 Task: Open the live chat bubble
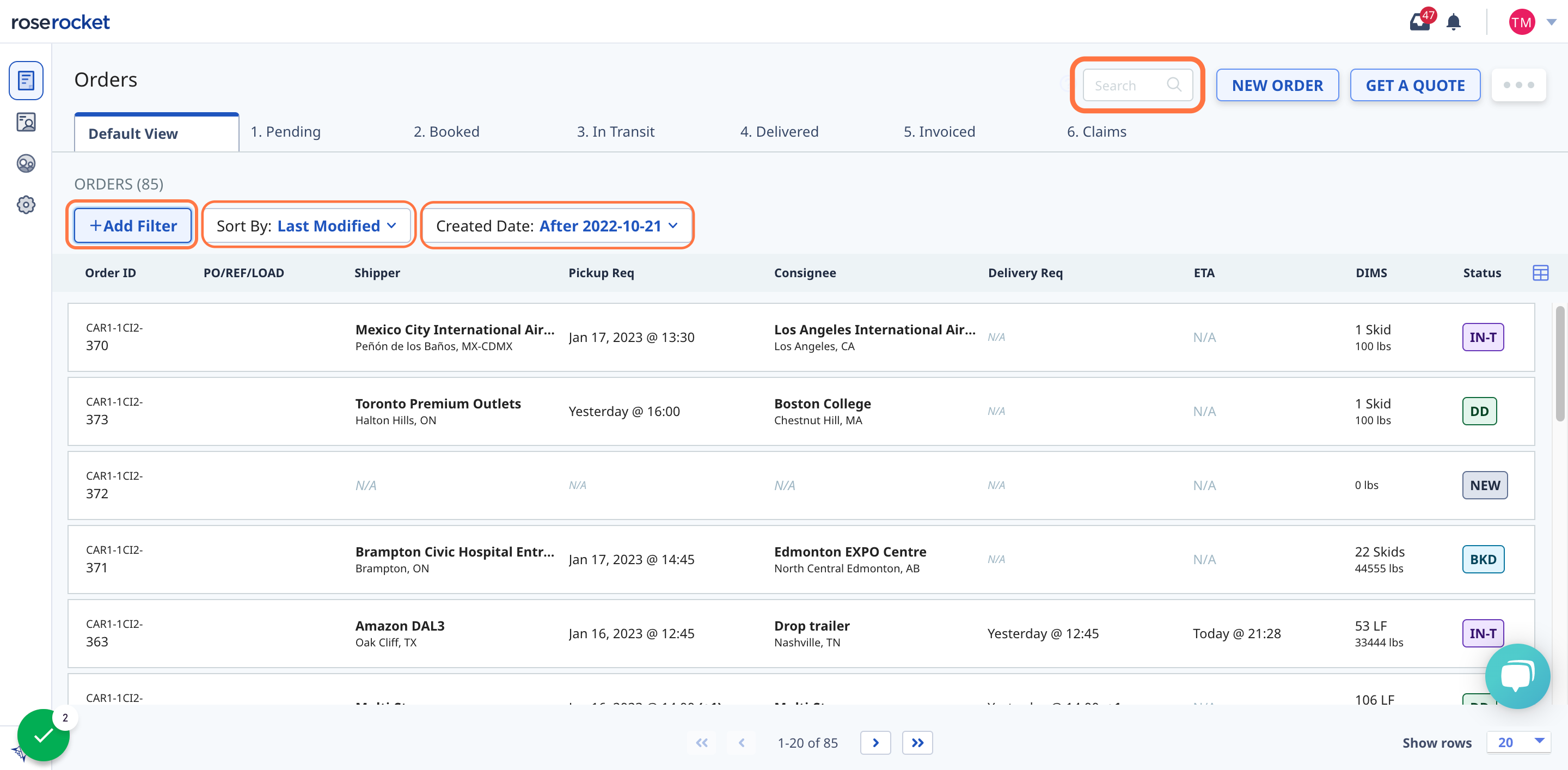(x=1517, y=676)
